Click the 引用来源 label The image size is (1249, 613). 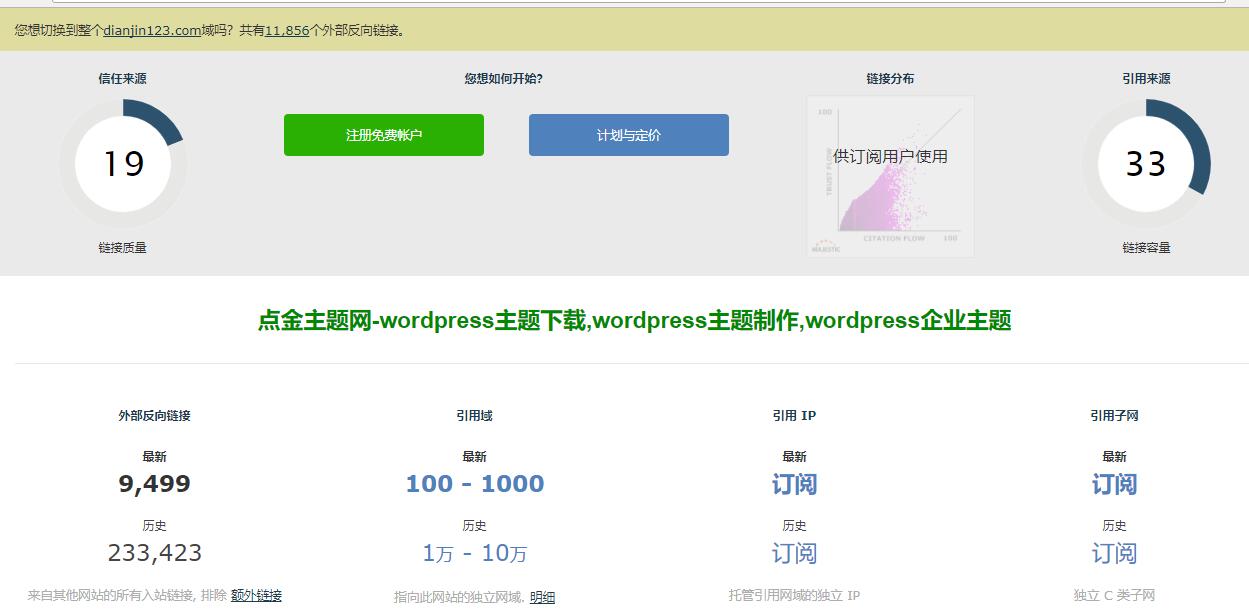click(1146, 78)
